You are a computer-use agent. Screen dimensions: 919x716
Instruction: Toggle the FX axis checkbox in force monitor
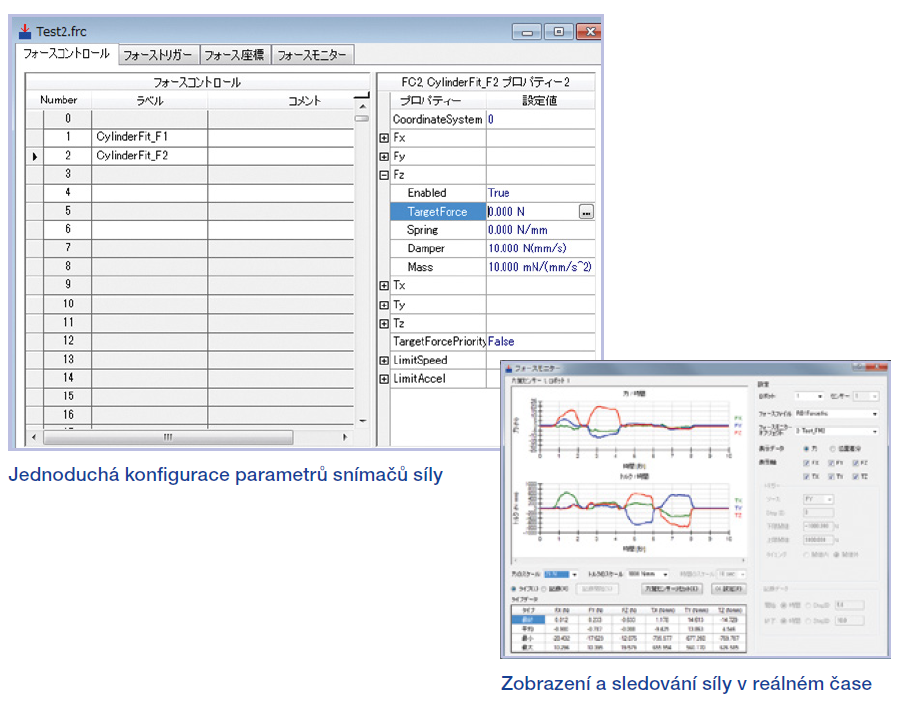(x=806, y=463)
